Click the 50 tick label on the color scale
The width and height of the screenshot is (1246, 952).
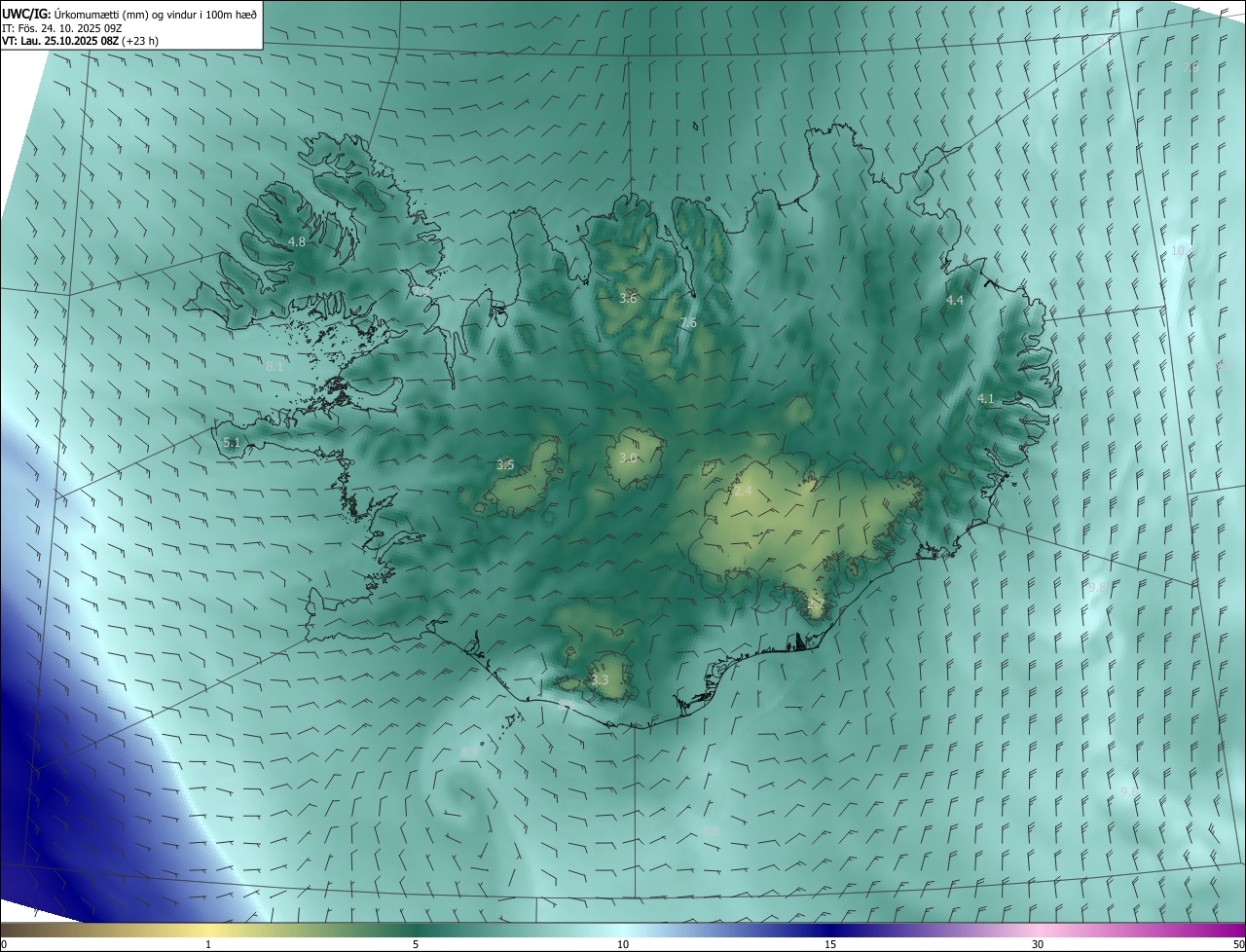[x=1238, y=944]
